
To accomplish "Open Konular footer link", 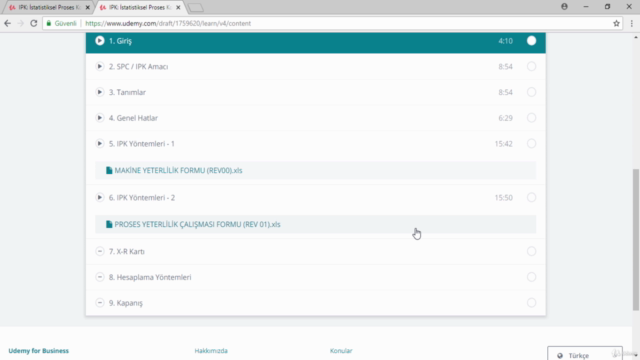I will click(x=341, y=351).
